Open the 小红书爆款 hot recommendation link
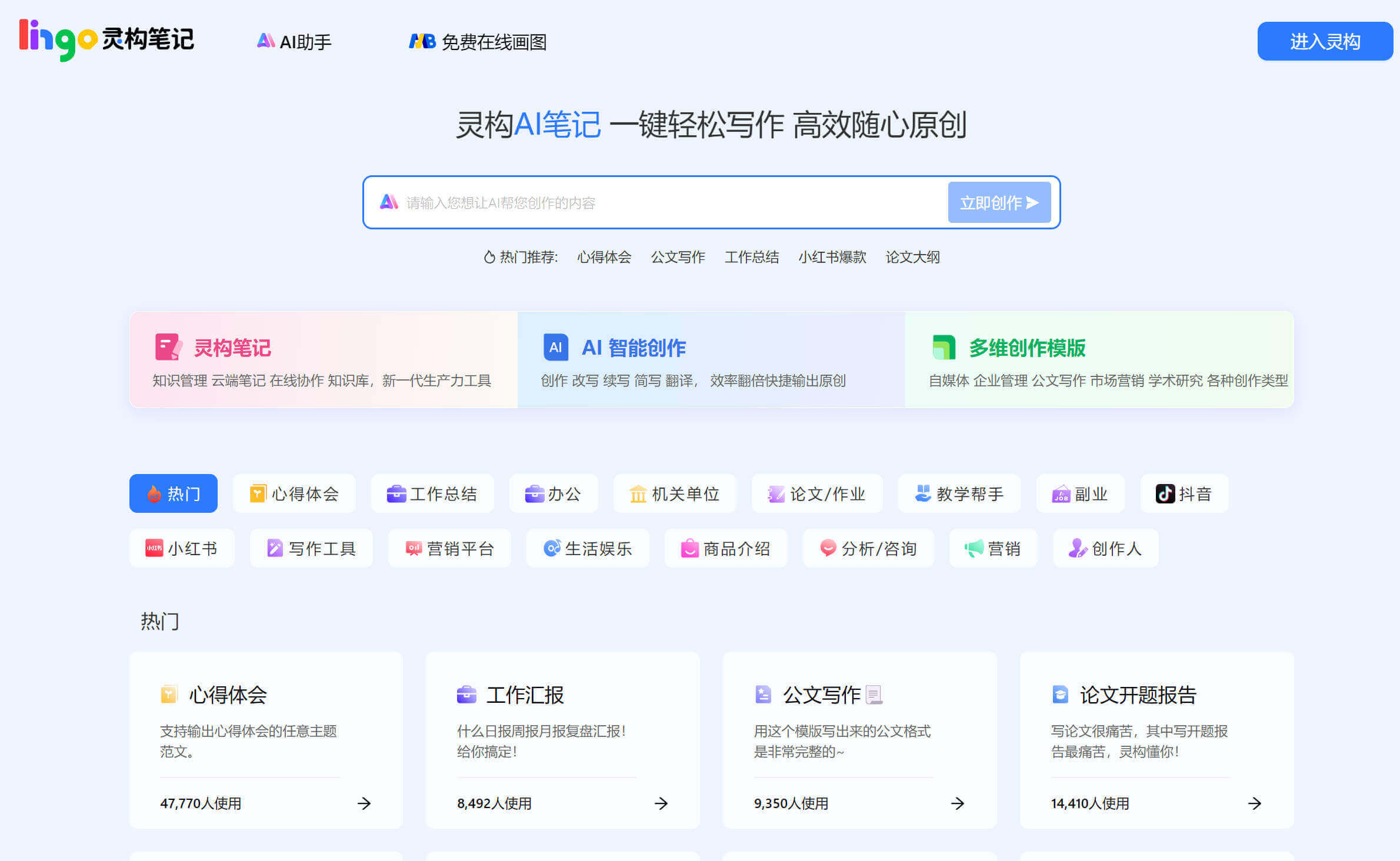Screen dimensions: 1400x861 tap(833, 257)
